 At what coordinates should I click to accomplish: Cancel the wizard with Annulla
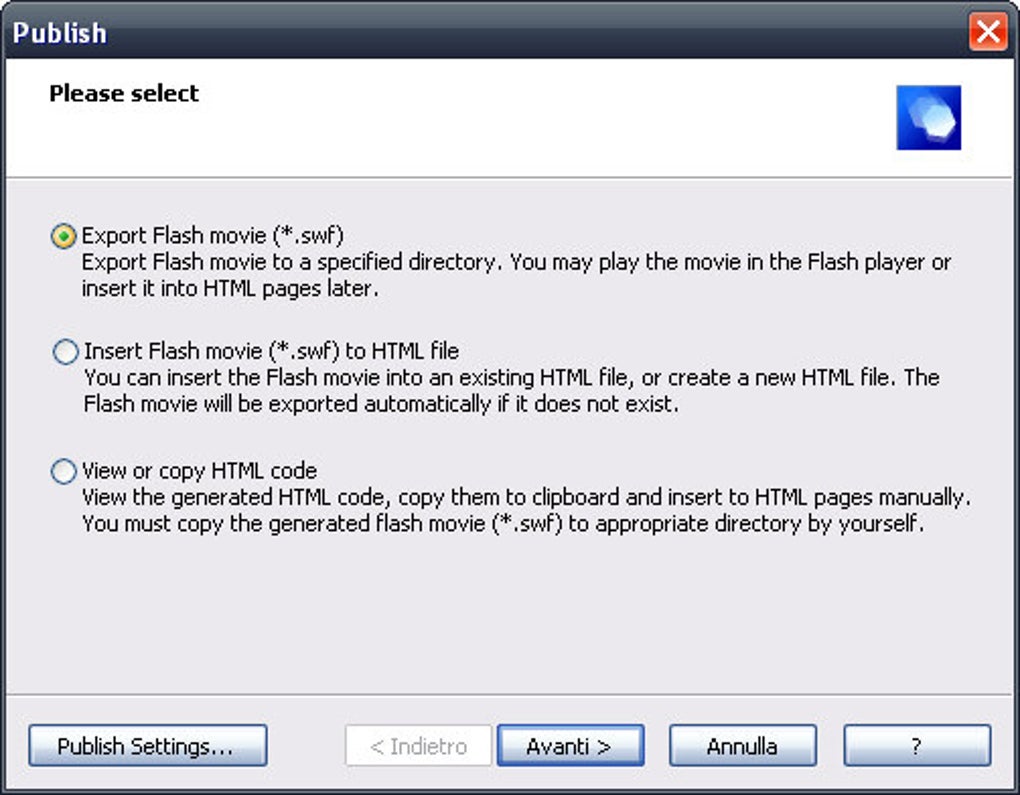[x=742, y=746]
